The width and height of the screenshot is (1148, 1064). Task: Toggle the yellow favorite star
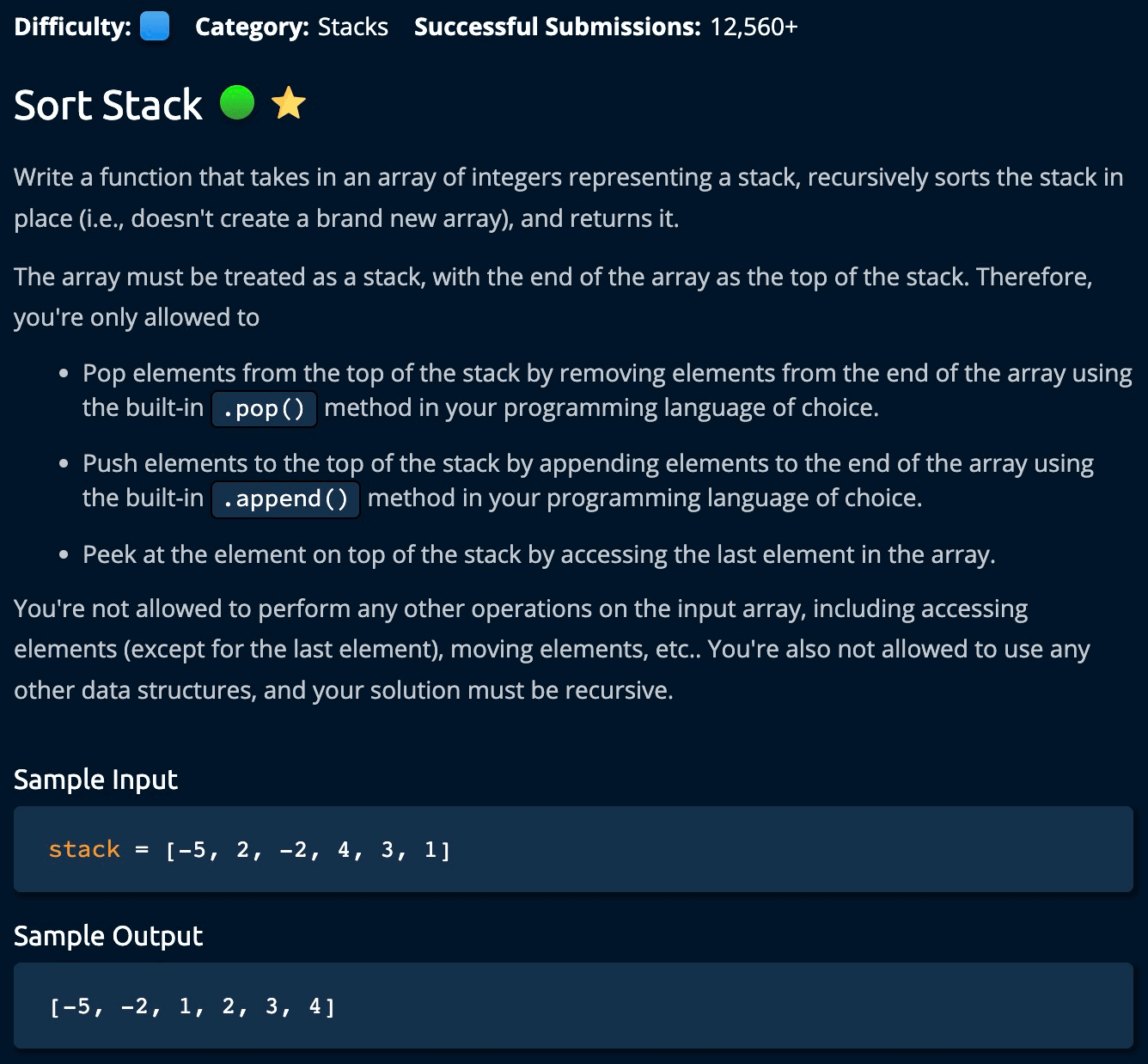288,104
